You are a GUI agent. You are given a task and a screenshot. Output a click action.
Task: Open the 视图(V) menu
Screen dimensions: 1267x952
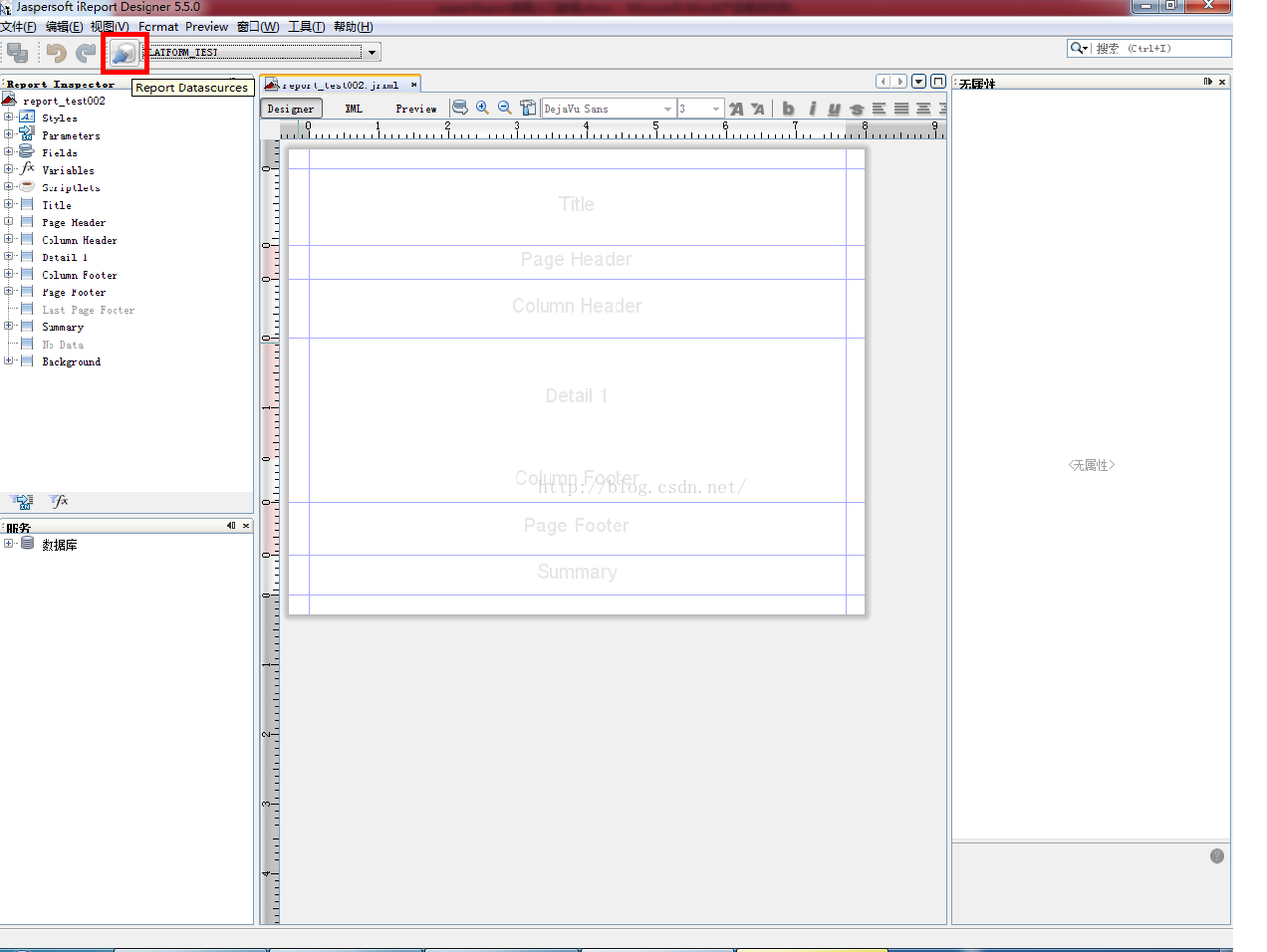tap(110, 27)
